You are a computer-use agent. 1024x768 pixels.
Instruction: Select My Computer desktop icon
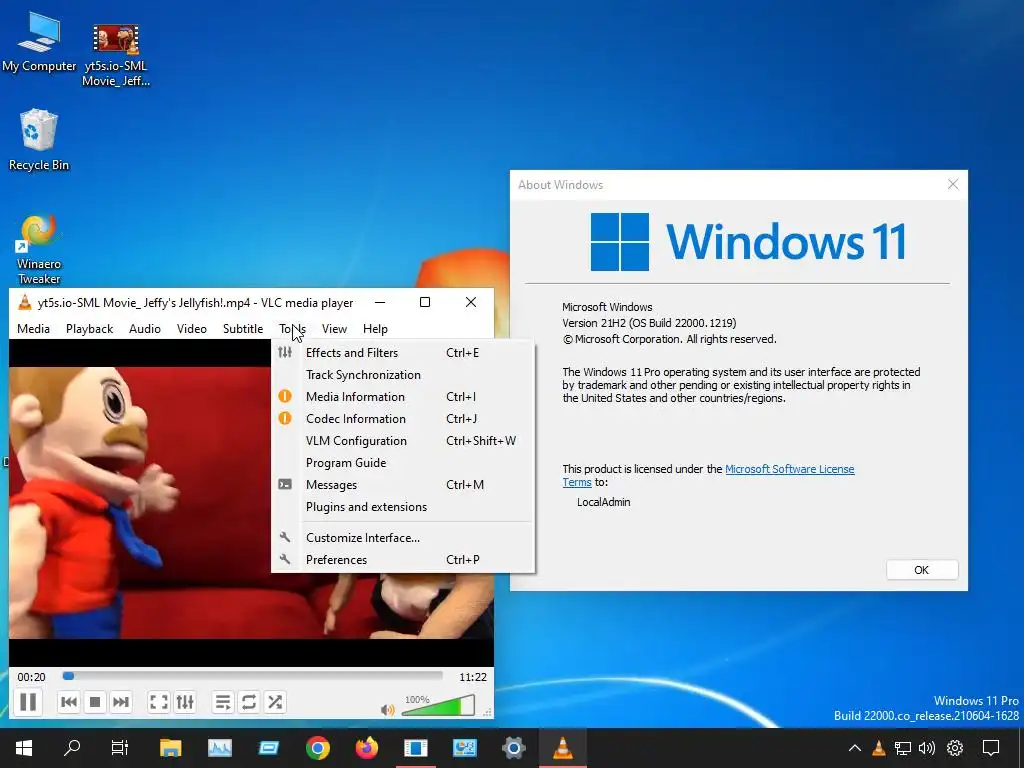[39, 40]
